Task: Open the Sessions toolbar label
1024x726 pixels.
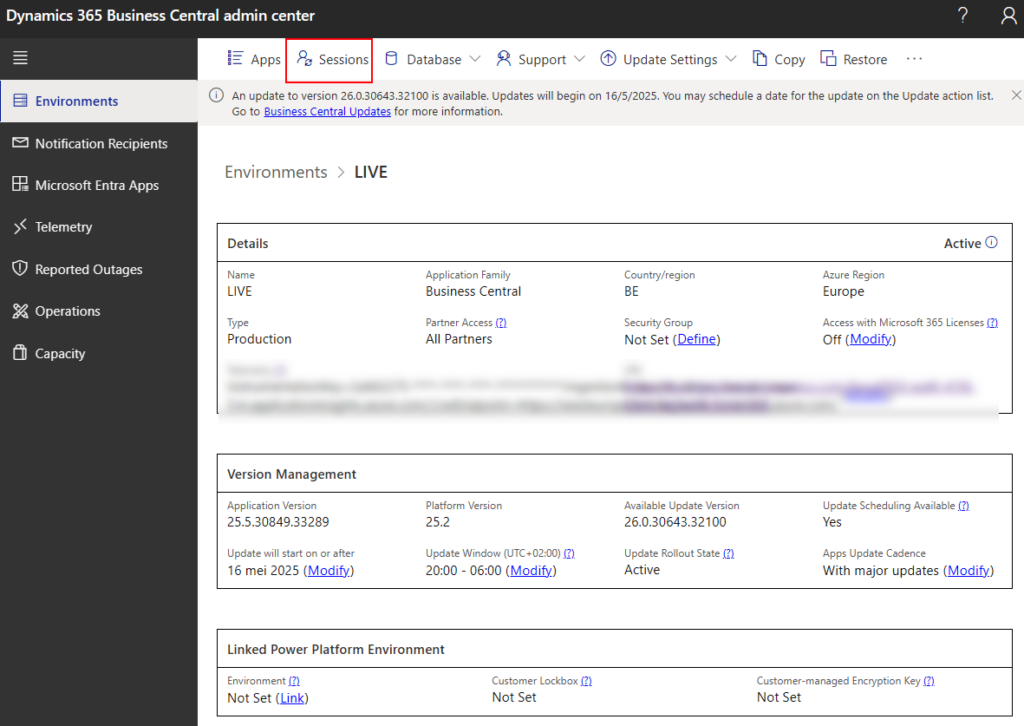Action: tap(344, 59)
